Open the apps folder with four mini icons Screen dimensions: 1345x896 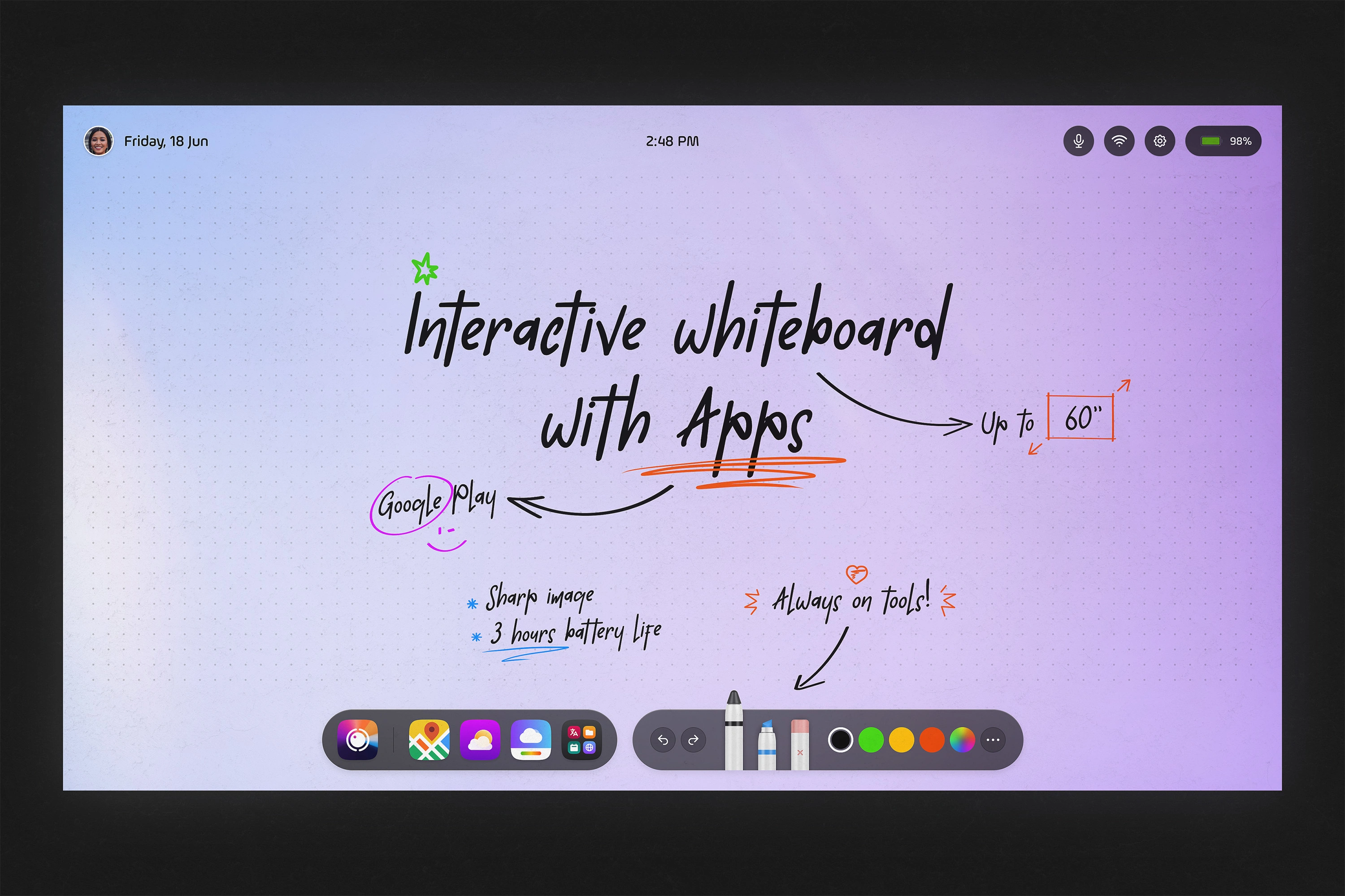(581, 740)
